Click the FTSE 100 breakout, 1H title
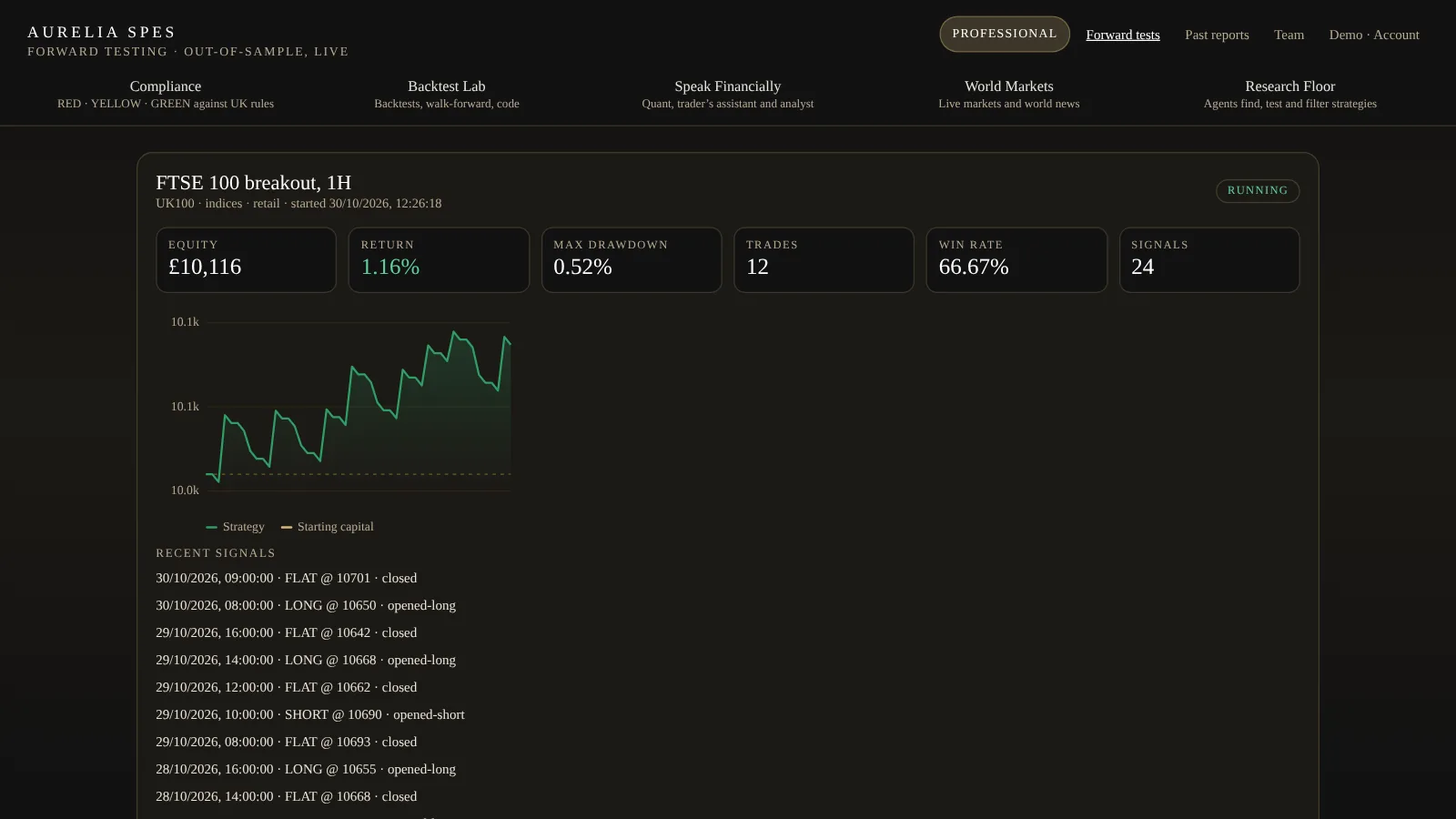The image size is (1456, 819). click(253, 182)
